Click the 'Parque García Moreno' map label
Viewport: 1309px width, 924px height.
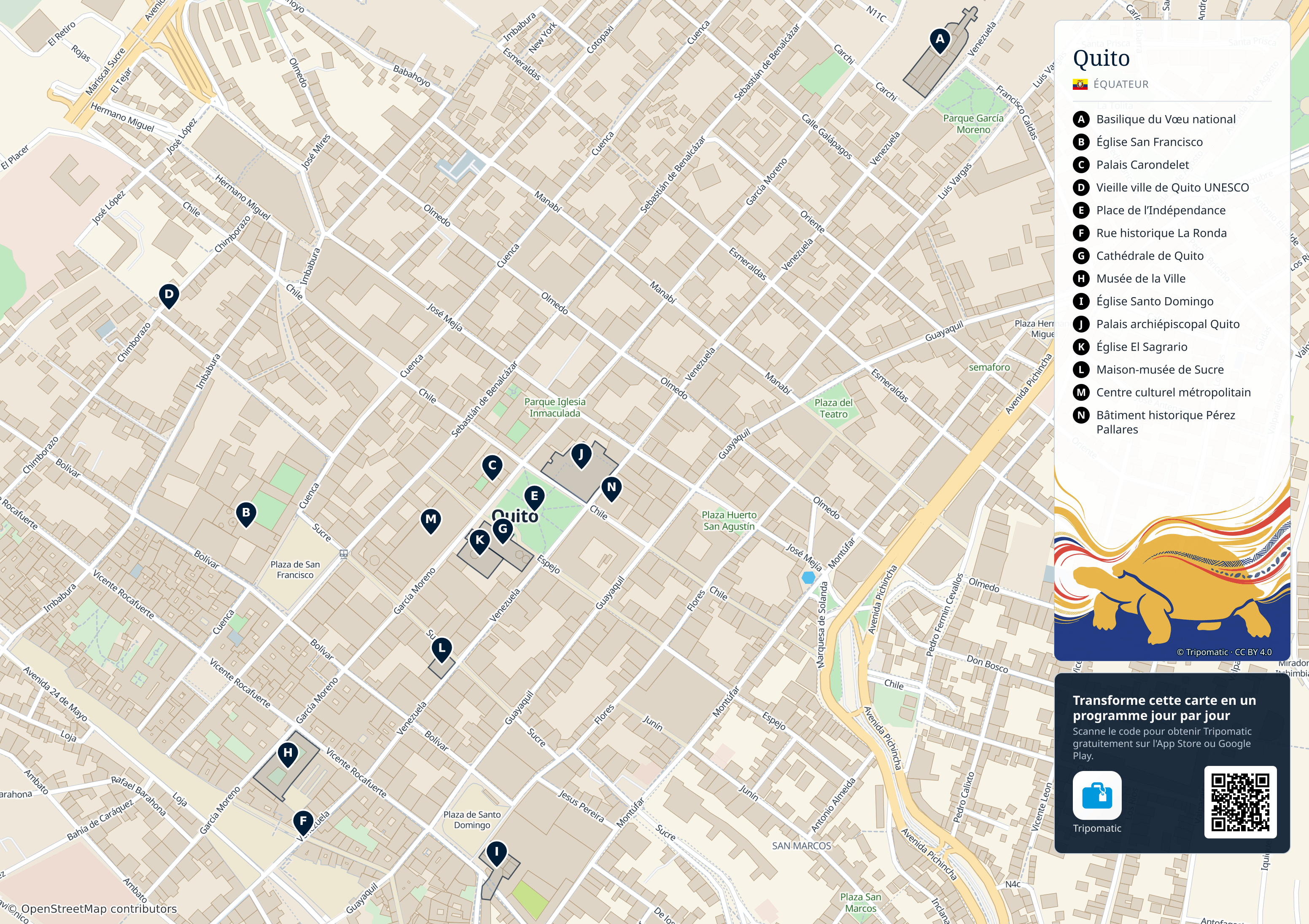pos(973,124)
